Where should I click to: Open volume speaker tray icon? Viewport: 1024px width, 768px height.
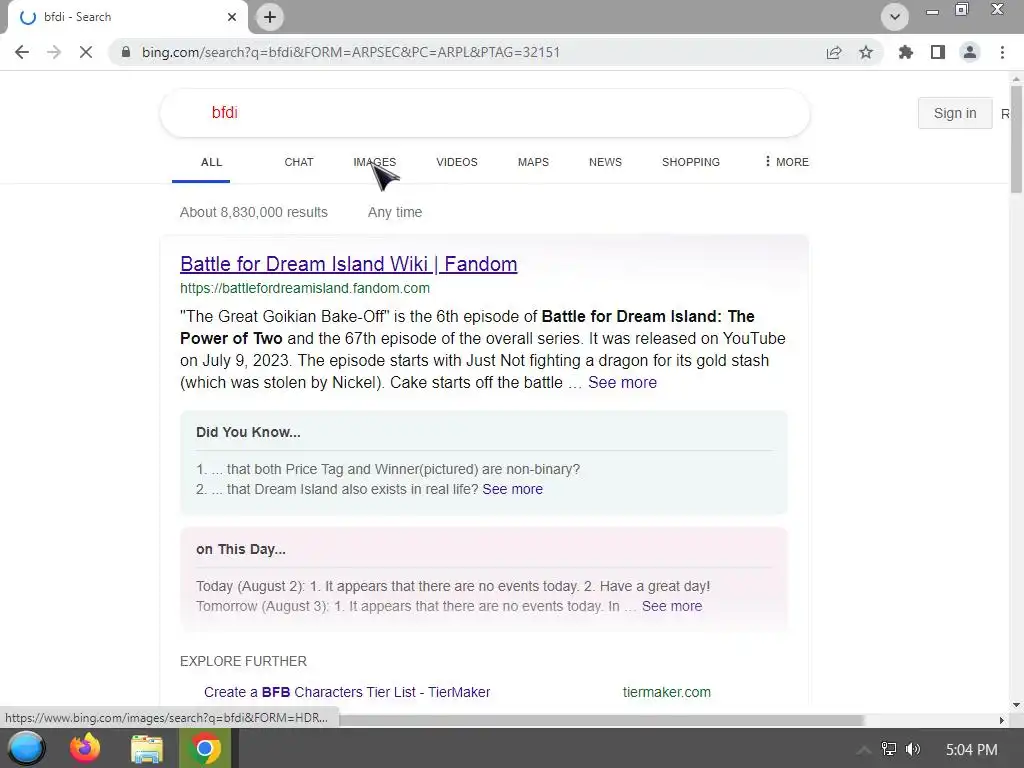[913, 749]
